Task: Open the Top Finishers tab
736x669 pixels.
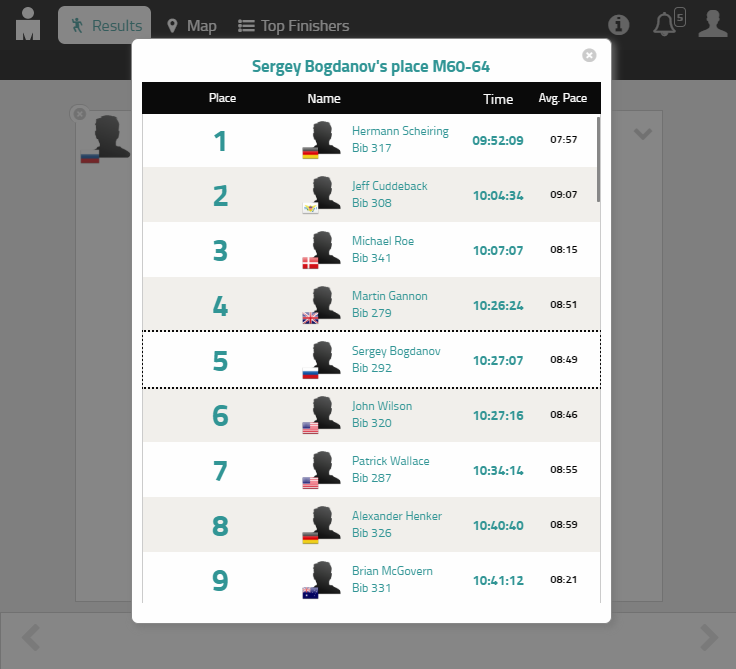Action: pyautogui.click(x=293, y=26)
